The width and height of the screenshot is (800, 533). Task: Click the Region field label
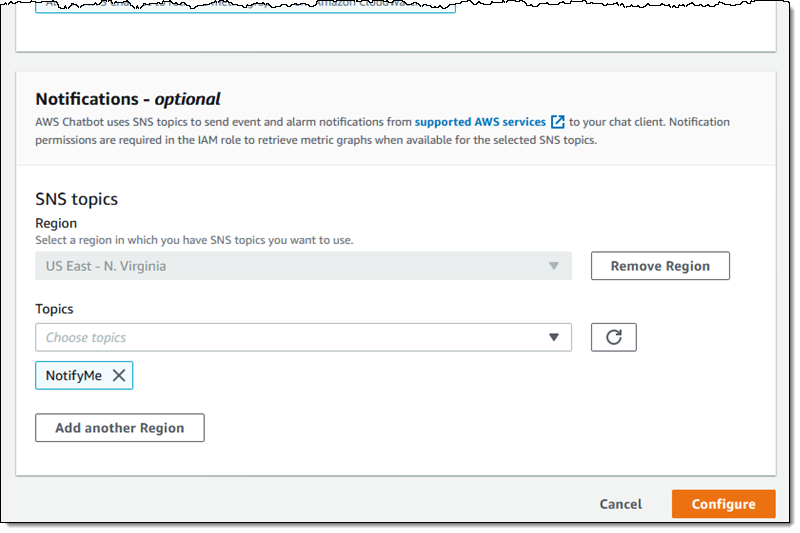tap(56, 223)
